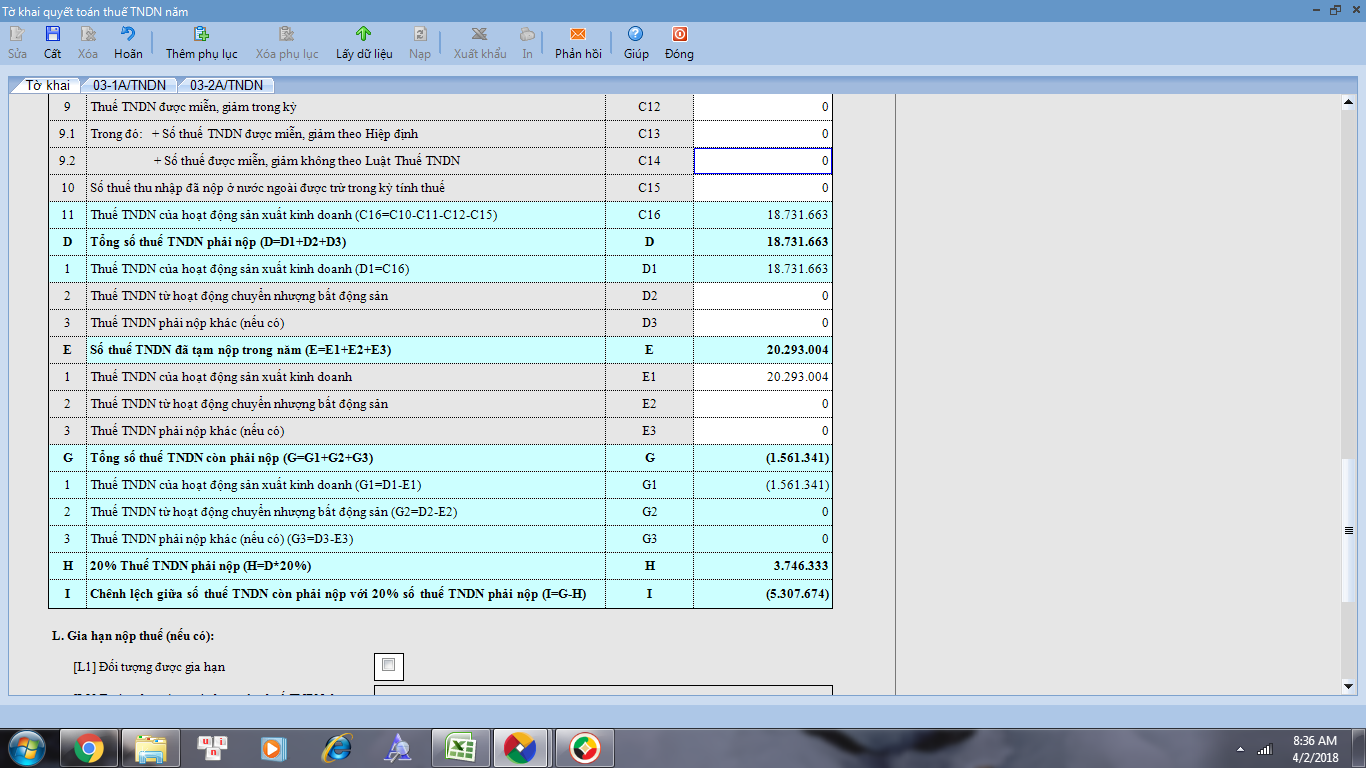Open the Windows Start menu
The height and width of the screenshot is (768, 1366).
click(27, 747)
